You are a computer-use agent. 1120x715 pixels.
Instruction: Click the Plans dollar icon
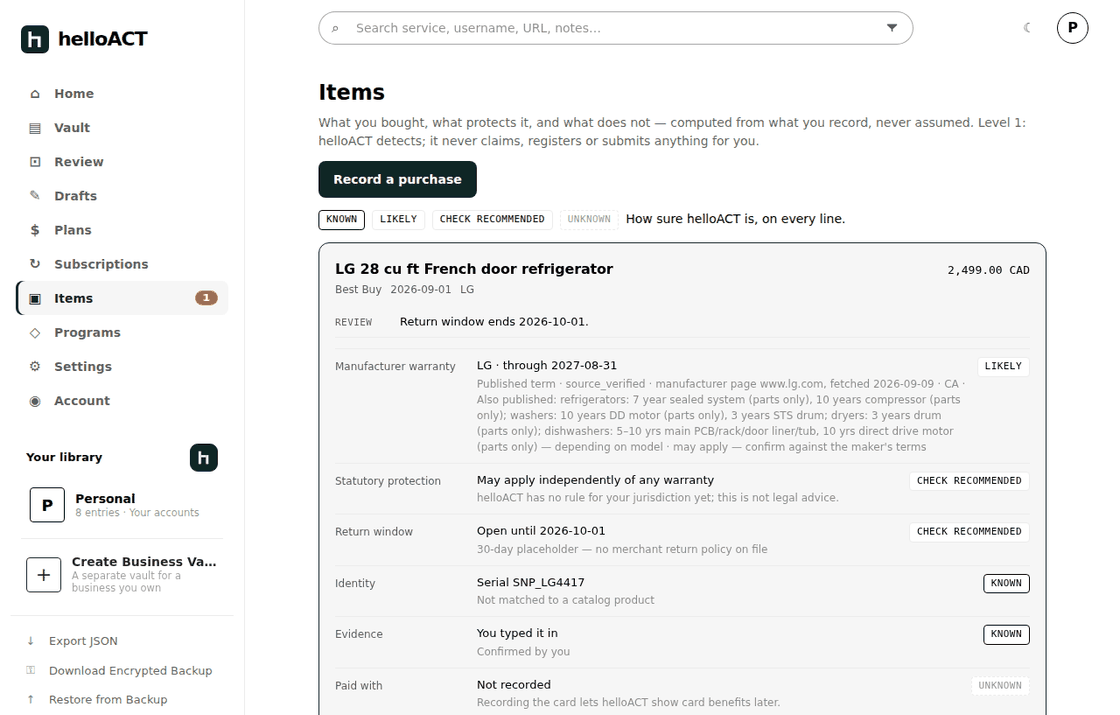35,230
